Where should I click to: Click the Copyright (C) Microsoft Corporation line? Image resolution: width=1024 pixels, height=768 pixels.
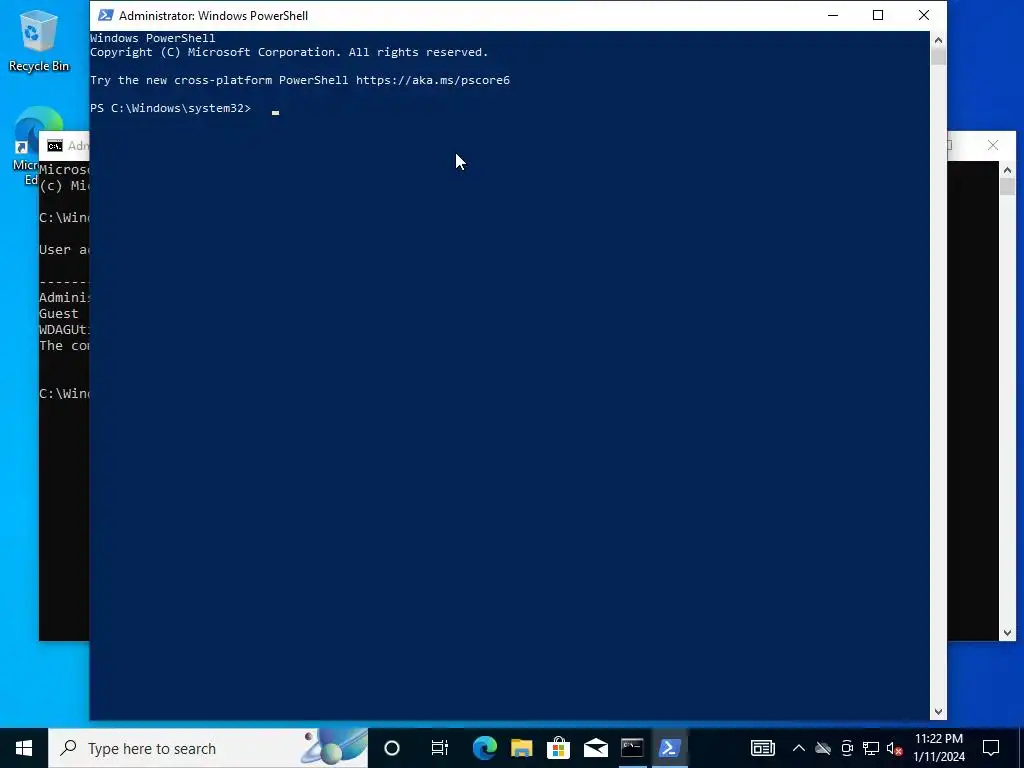tap(289, 52)
